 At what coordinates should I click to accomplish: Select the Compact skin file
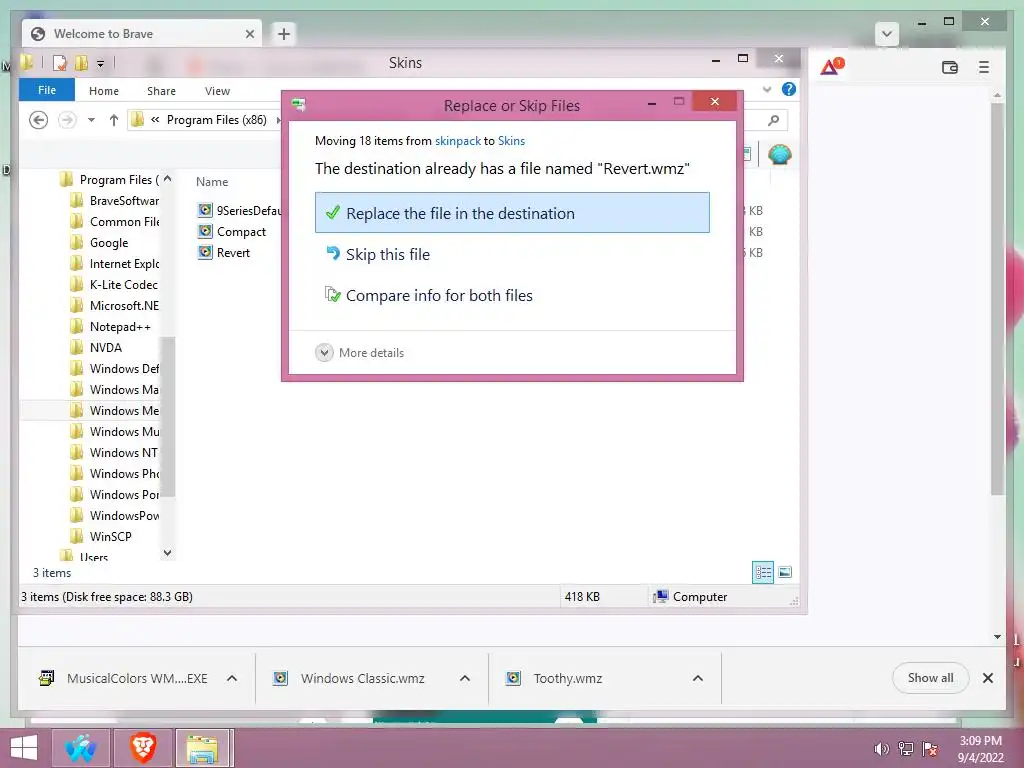pos(232,231)
